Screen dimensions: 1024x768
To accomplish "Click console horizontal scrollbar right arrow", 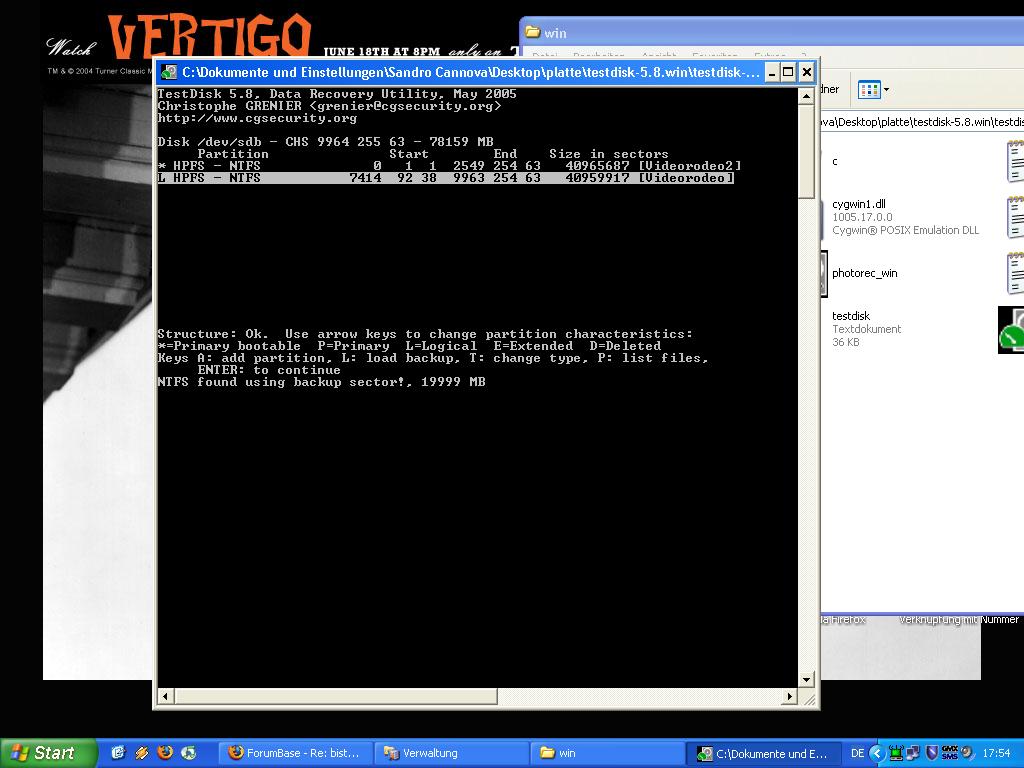I will [x=790, y=696].
